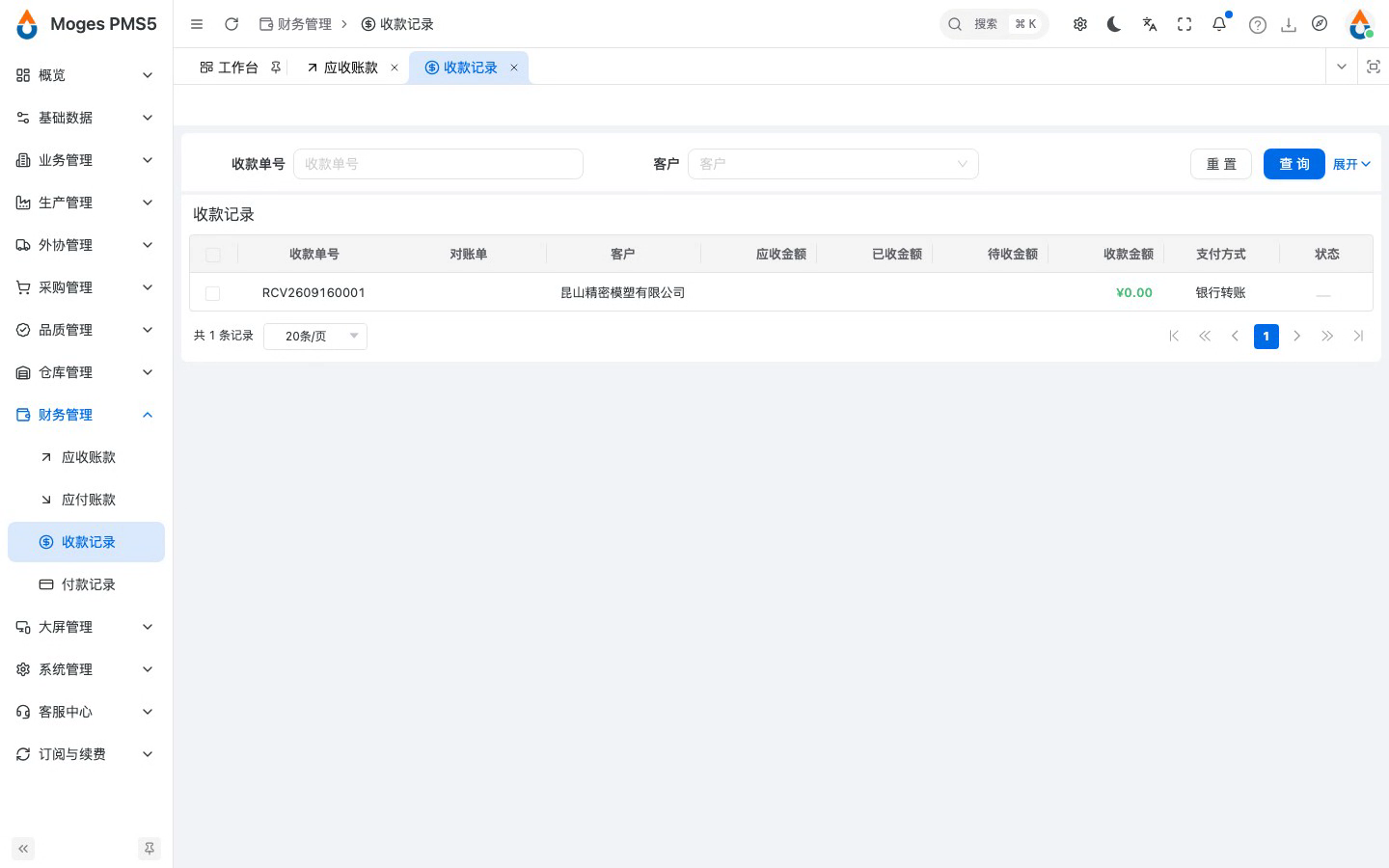Open the help question mark icon

coord(1258,25)
